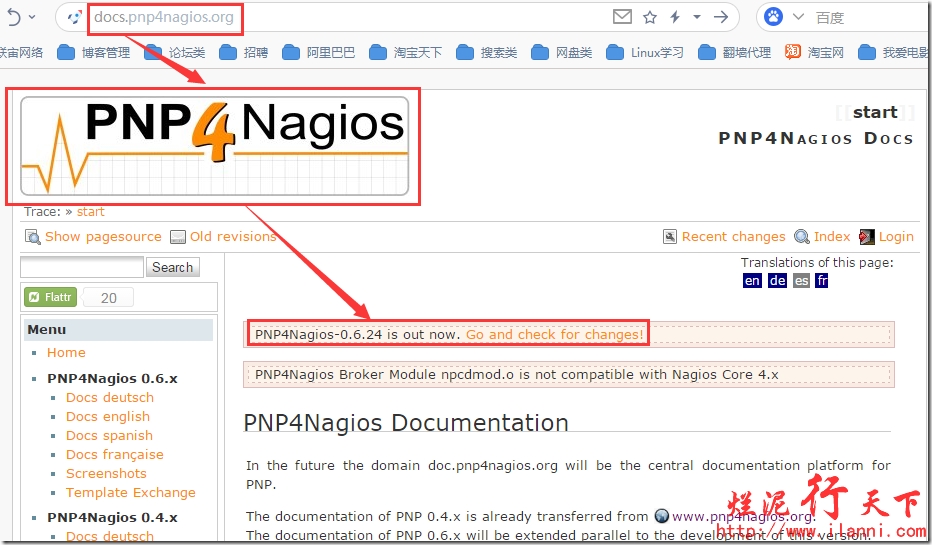Open Recent changes
932x545 pixels.
(x=725, y=237)
